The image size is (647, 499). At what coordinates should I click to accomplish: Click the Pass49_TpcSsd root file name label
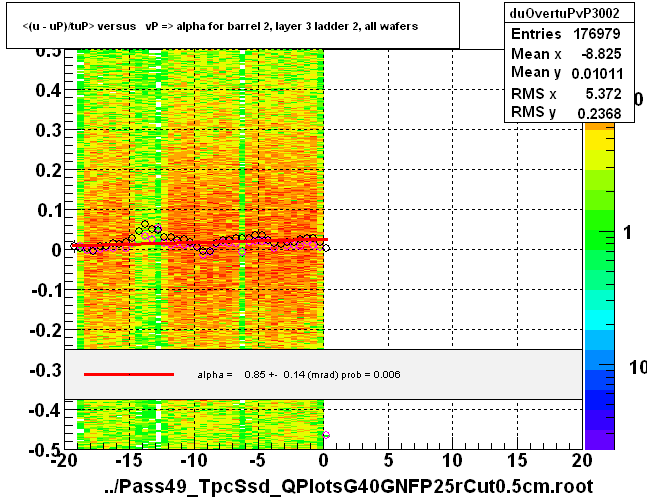point(348,486)
